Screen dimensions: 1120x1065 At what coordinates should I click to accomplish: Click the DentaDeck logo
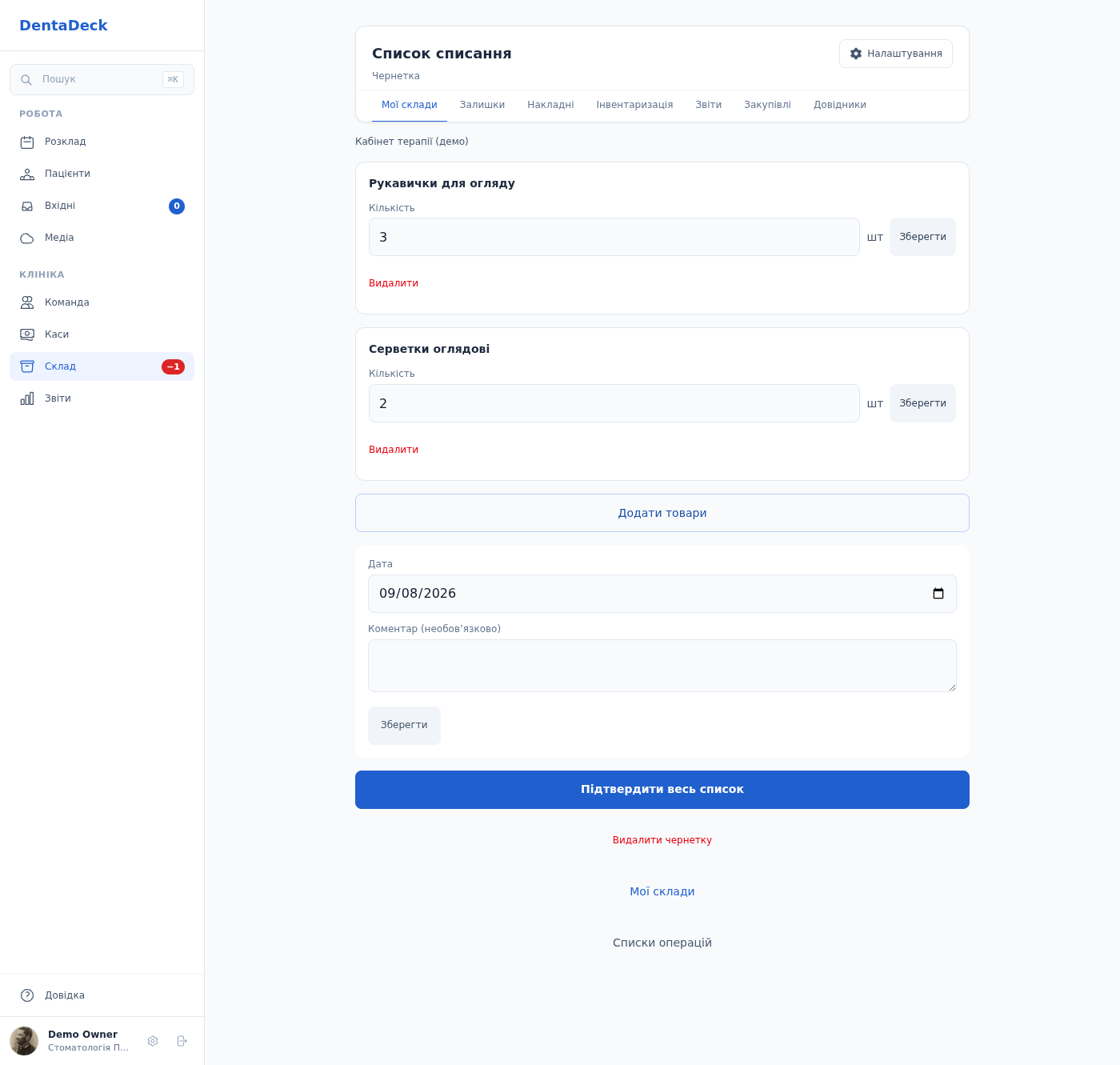pos(63,26)
